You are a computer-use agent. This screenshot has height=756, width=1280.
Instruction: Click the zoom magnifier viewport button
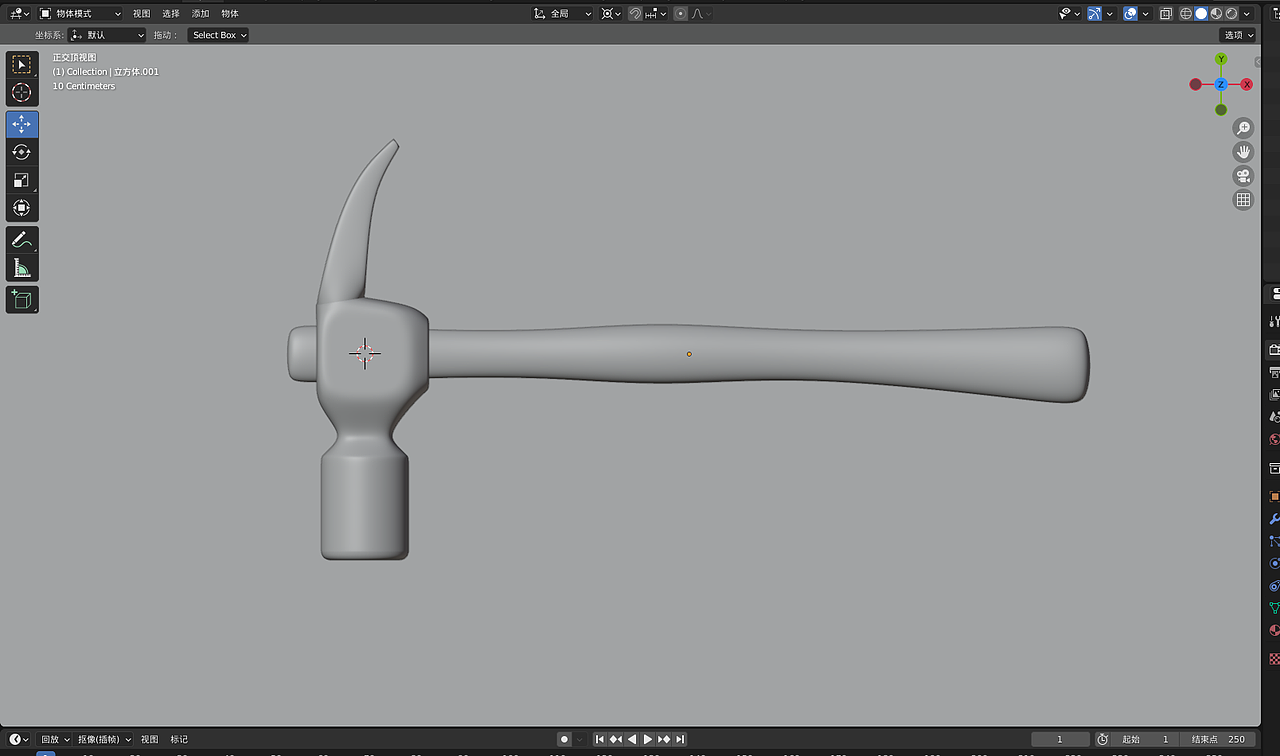1243,128
